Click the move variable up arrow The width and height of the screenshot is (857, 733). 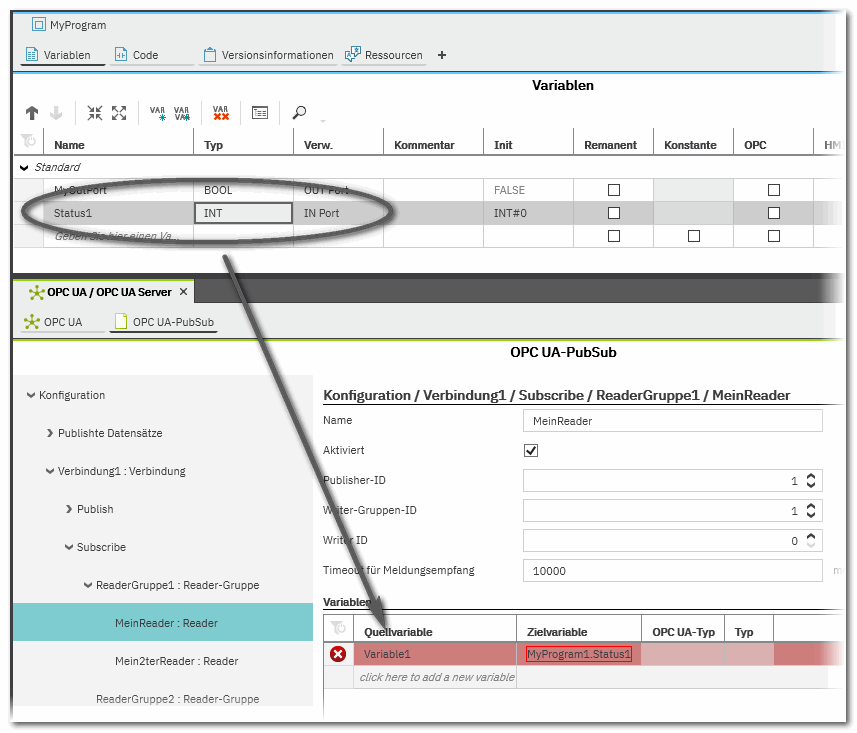[x=32, y=113]
